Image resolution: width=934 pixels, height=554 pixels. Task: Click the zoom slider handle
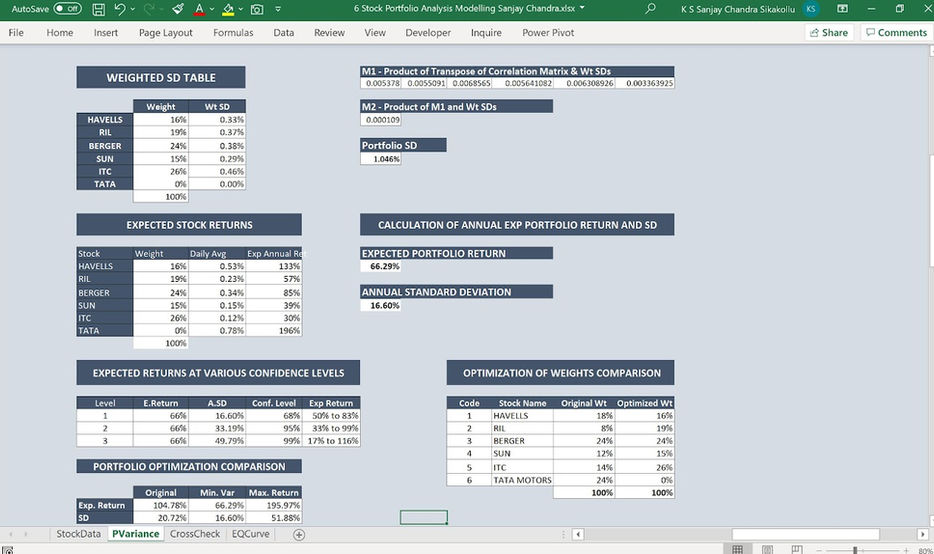[x=855, y=550]
